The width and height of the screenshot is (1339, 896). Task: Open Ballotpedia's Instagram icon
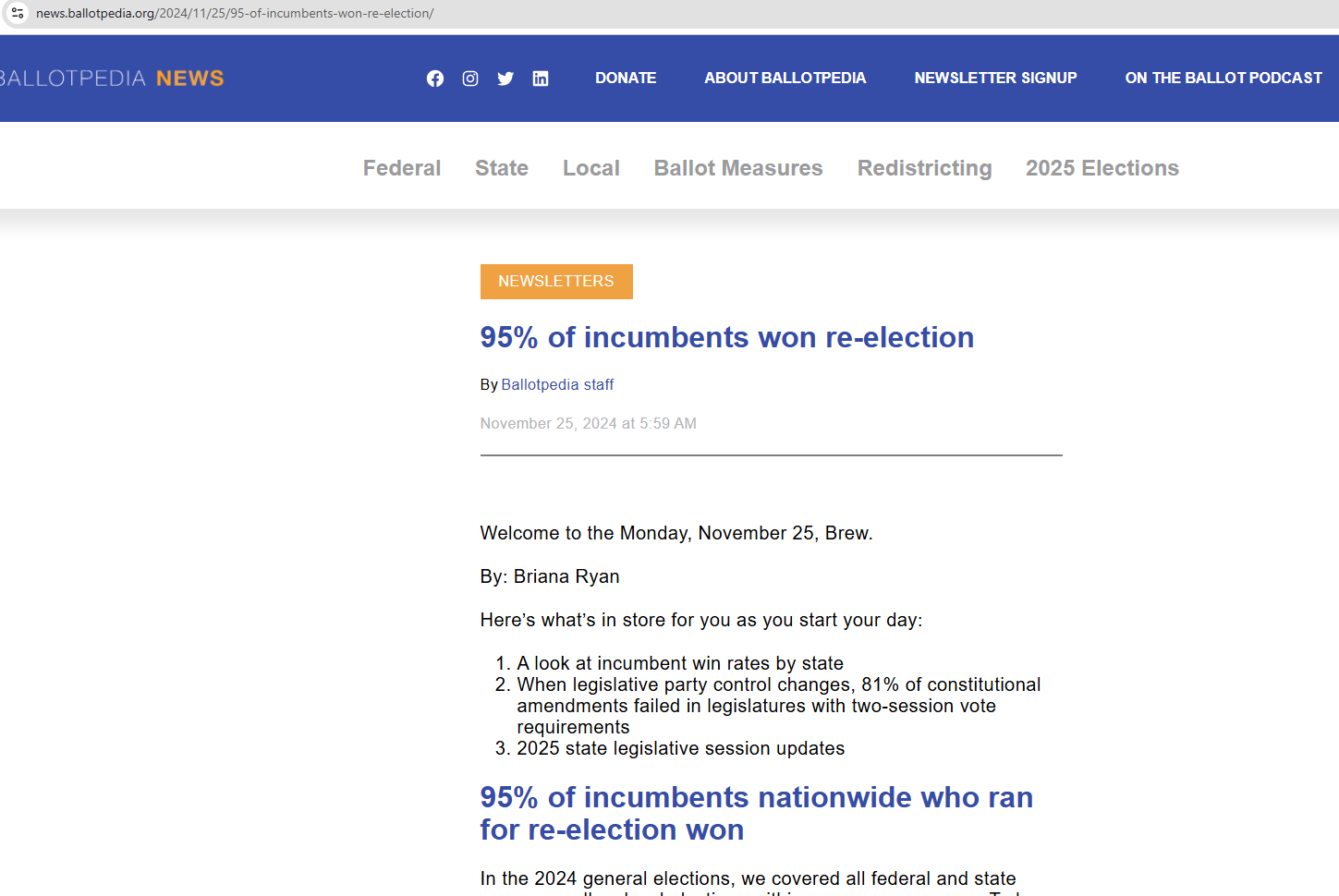click(x=470, y=79)
